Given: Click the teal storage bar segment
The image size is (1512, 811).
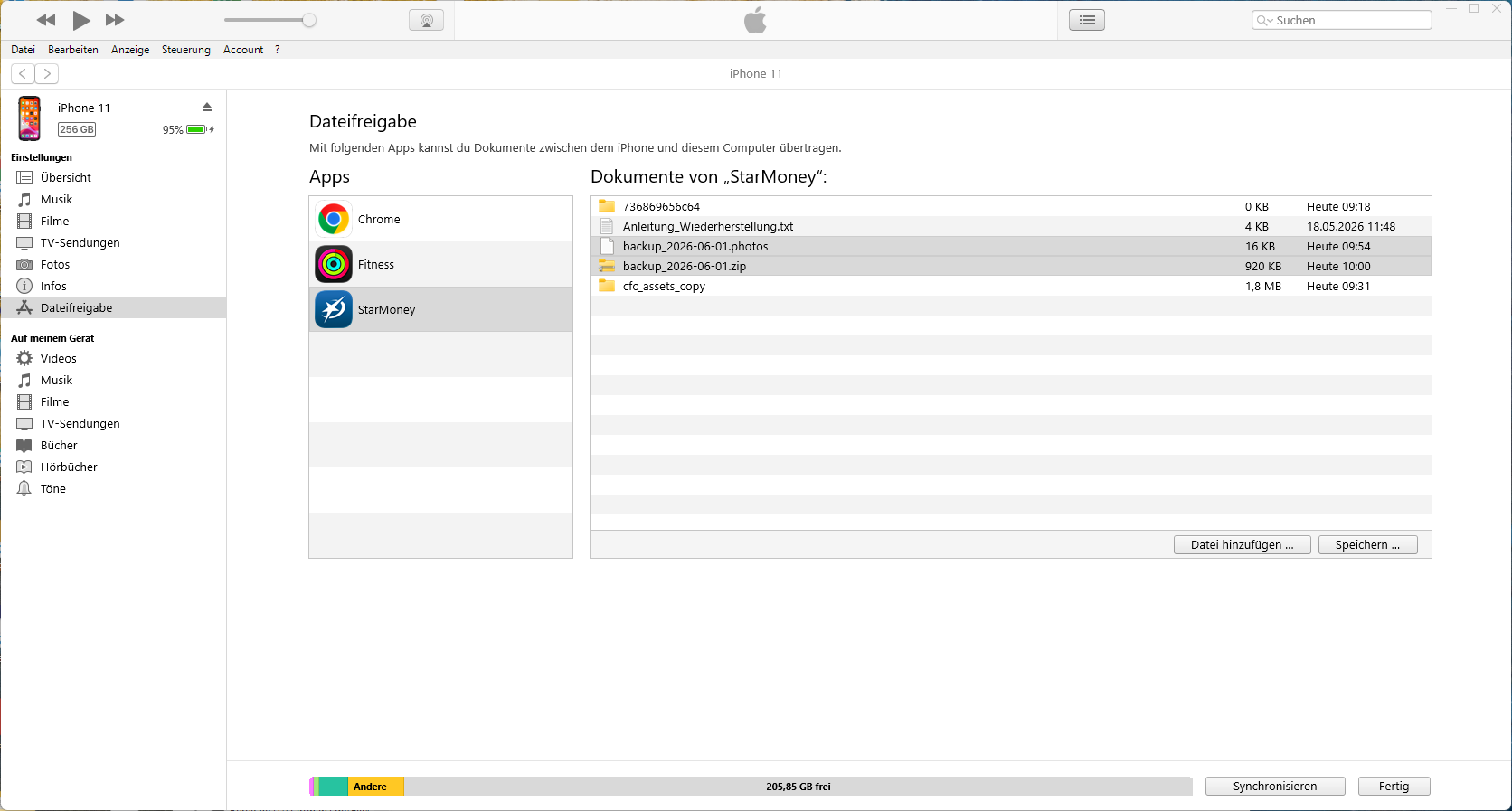Looking at the screenshot, I should point(333,787).
